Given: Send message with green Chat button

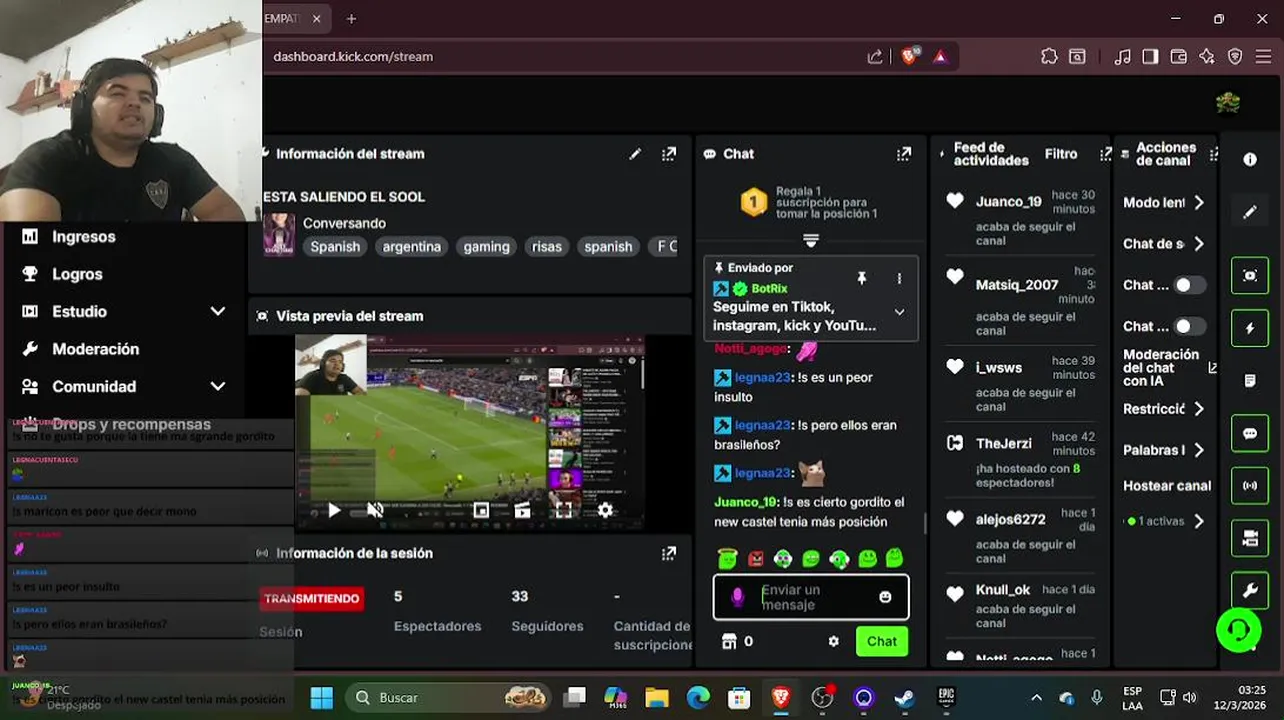Looking at the screenshot, I should tap(882, 641).
